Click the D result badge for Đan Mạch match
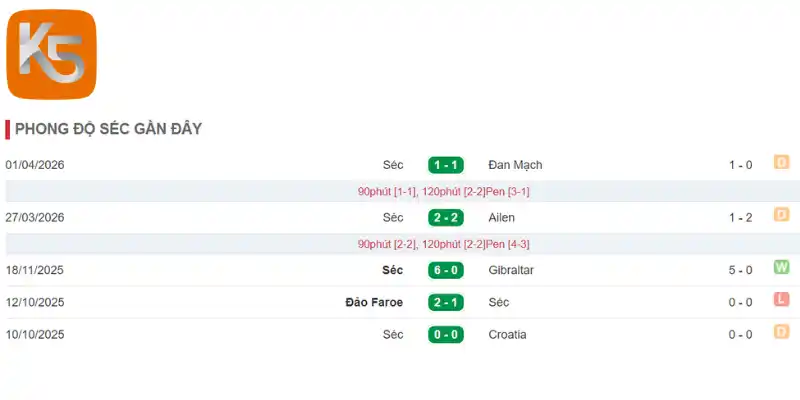The image size is (800, 400). pyautogui.click(x=781, y=162)
